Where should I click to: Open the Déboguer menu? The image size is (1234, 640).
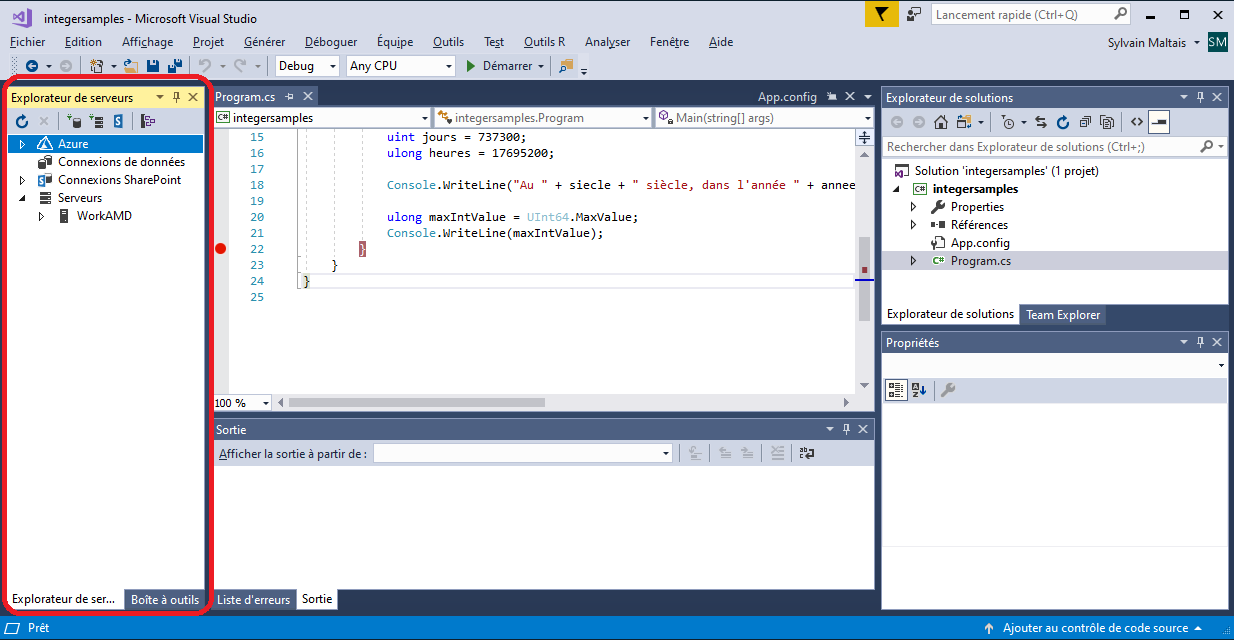point(330,42)
